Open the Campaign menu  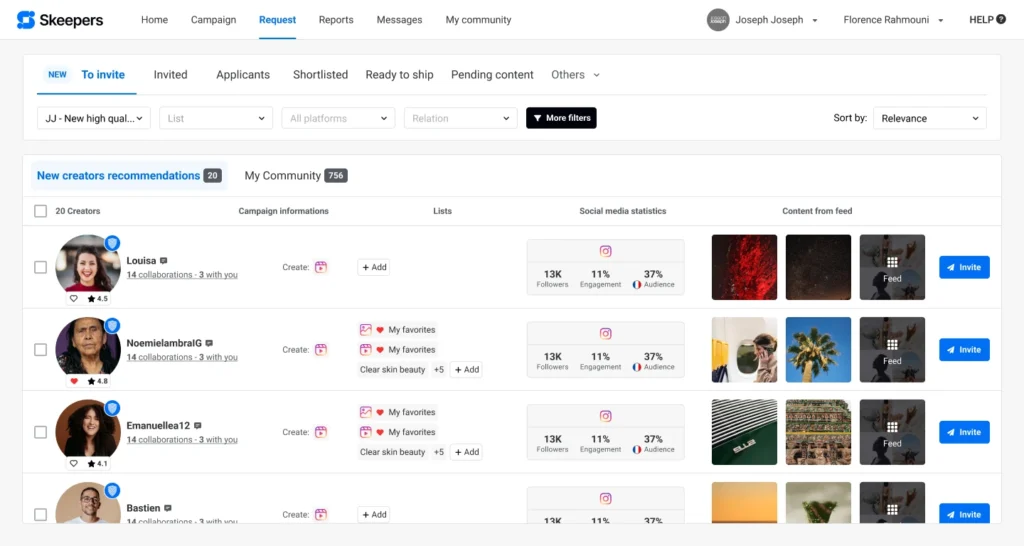click(214, 20)
